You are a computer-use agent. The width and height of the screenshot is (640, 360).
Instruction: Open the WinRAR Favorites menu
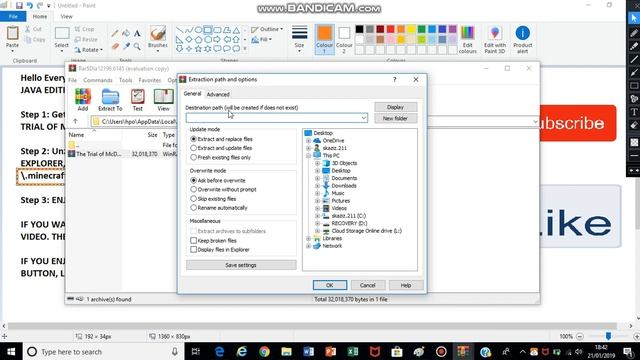150,80
